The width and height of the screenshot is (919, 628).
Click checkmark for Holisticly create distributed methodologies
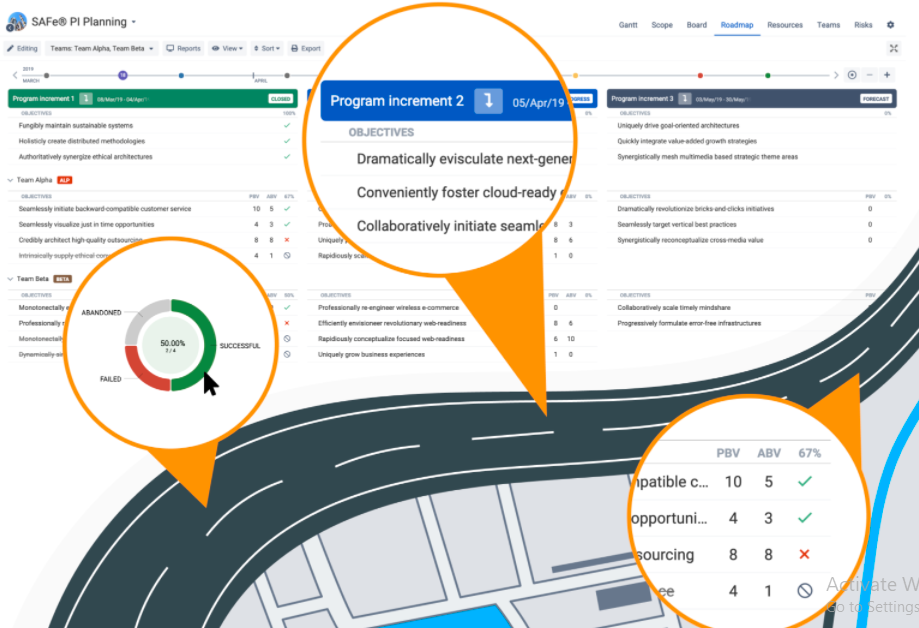pos(287,141)
